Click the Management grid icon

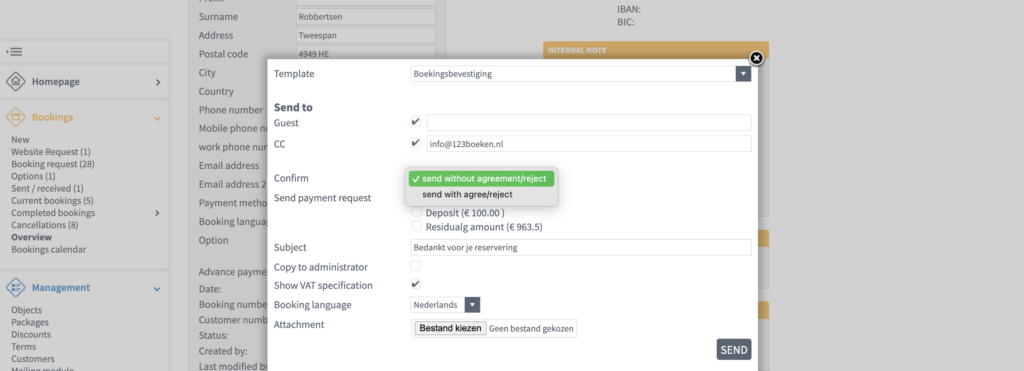coord(16,287)
